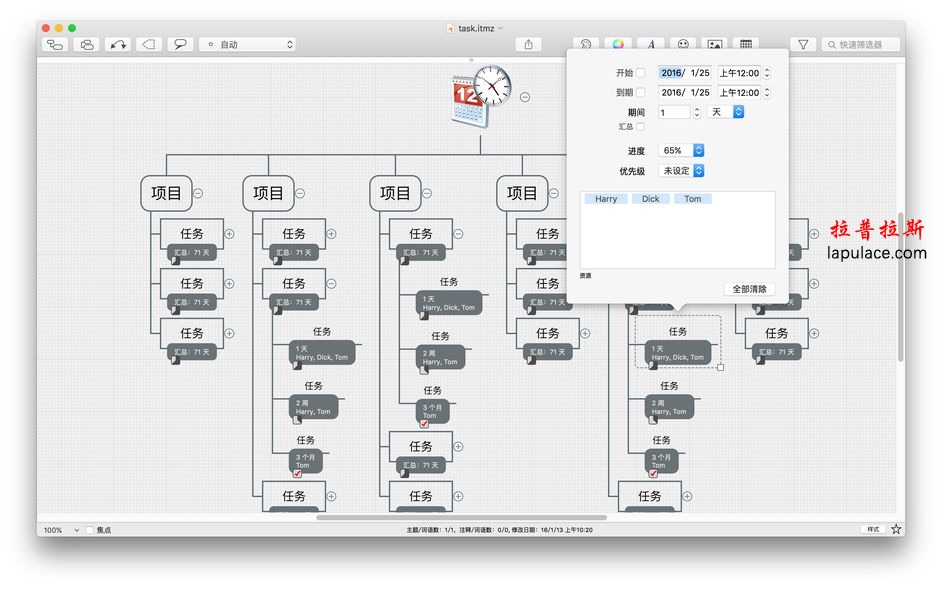Click the add child topic toolbar icon
The height and width of the screenshot is (589, 942).
(x=55, y=44)
